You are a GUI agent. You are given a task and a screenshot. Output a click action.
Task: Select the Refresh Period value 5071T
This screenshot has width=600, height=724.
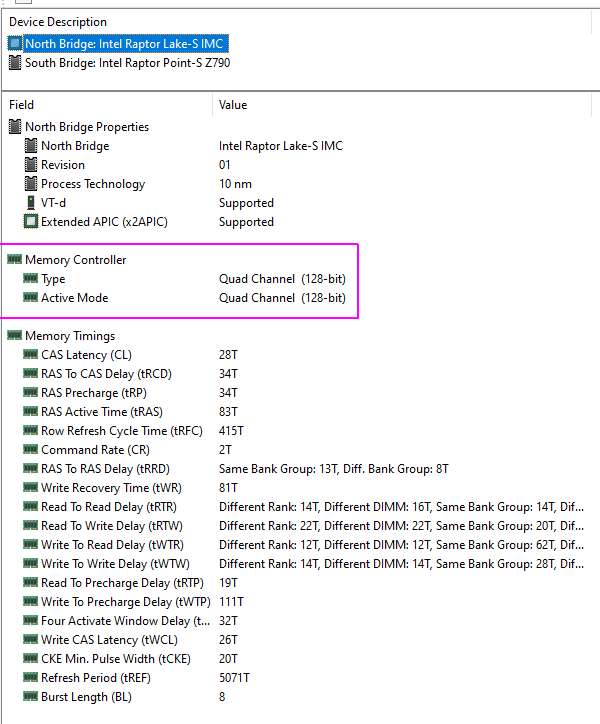(x=234, y=678)
